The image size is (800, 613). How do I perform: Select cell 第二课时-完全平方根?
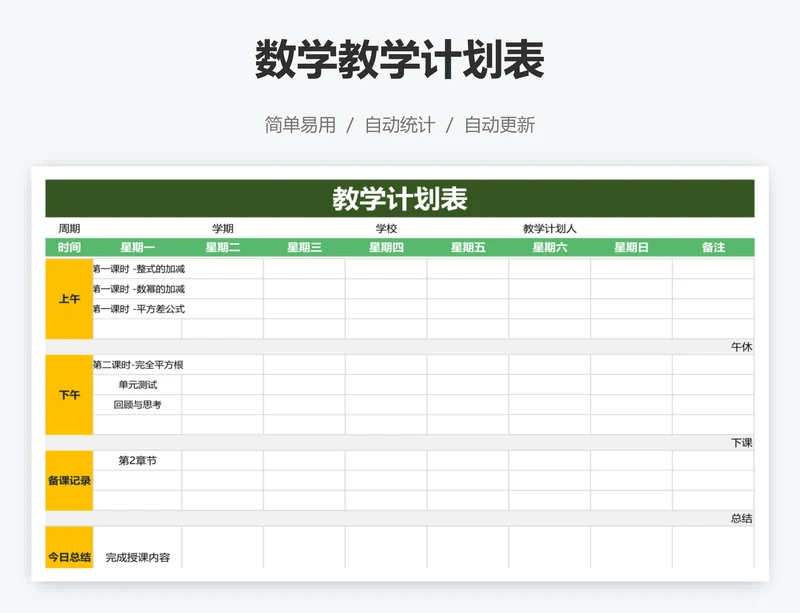(138, 365)
